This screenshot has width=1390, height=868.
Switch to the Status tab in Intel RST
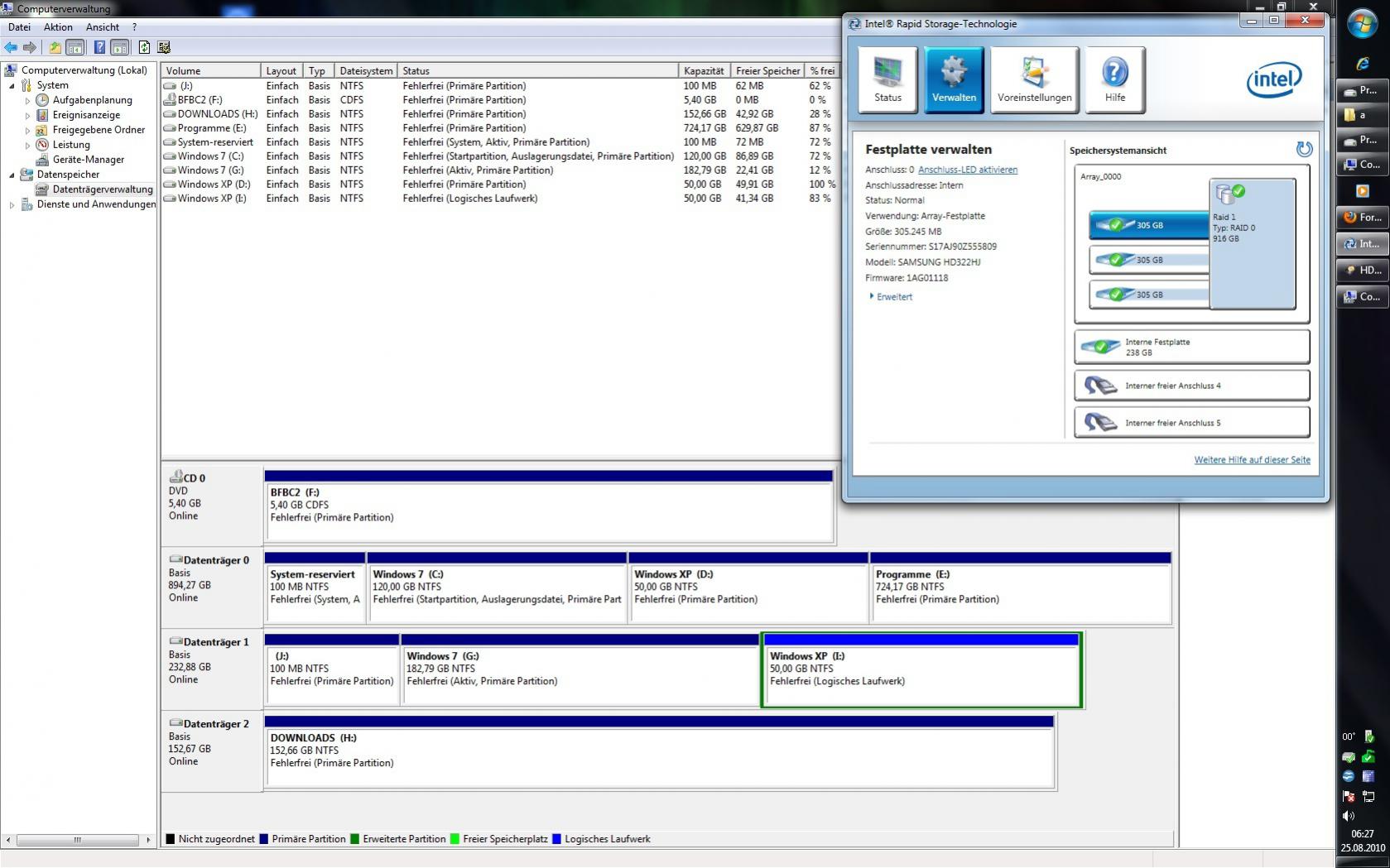pyautogui.click(x=887, y=79)
